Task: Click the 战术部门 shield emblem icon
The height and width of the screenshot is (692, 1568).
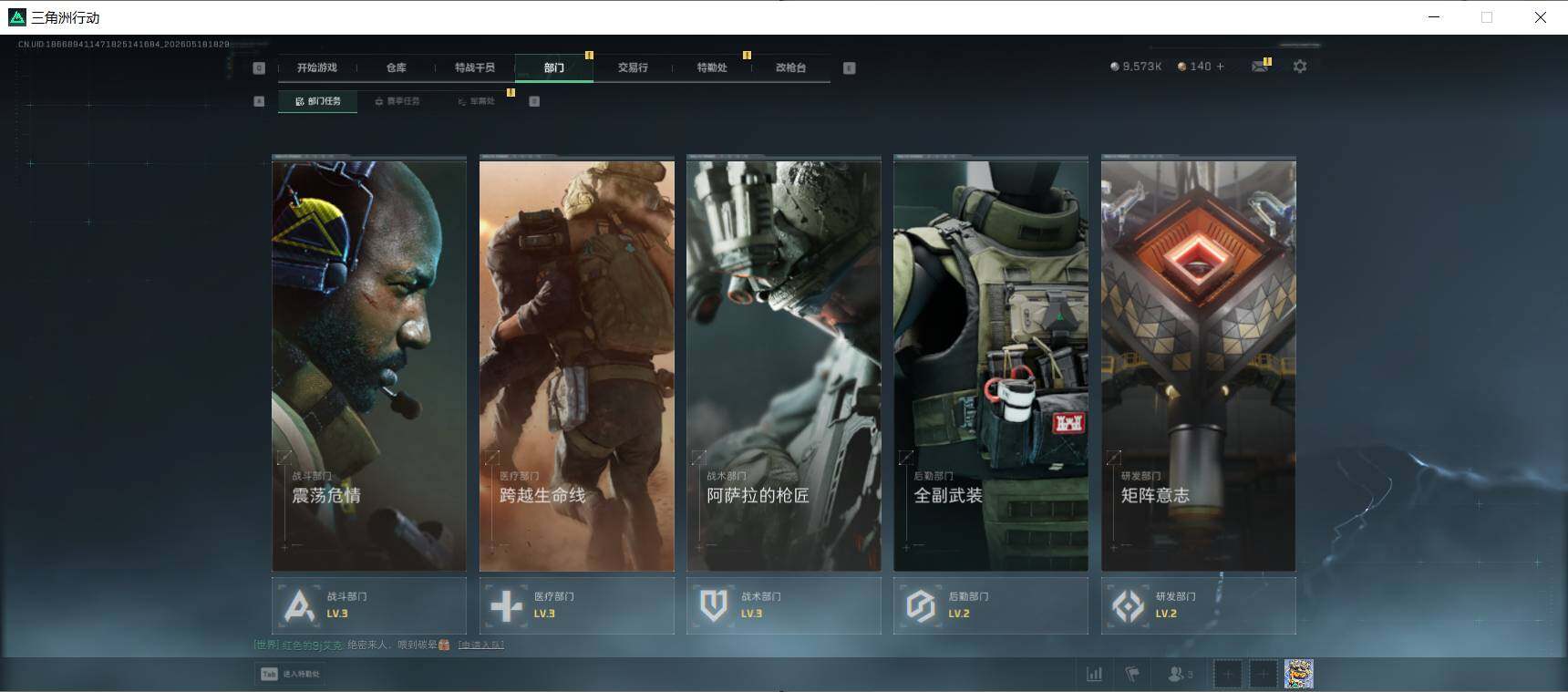Action: [x=714, y=605]
